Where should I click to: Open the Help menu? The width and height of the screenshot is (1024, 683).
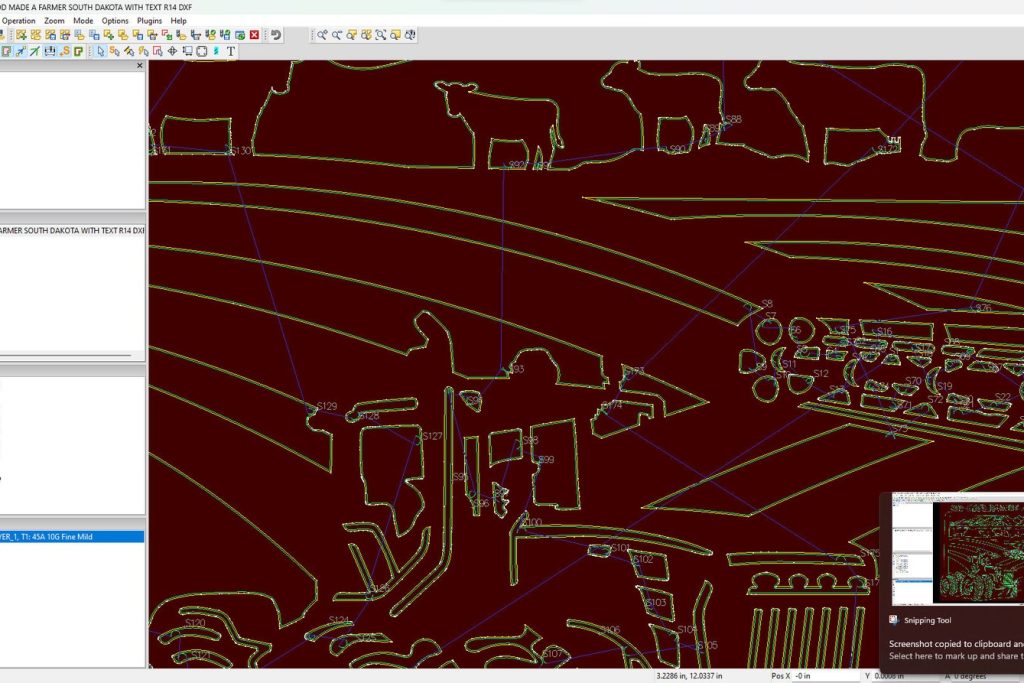pos(178,20)
